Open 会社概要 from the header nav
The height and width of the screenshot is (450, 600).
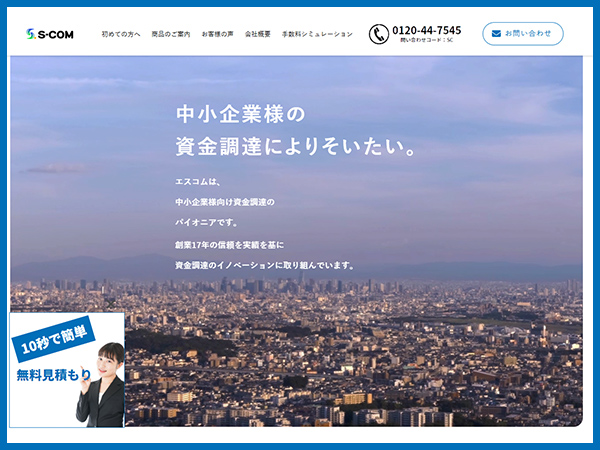(x=258, y=34)
